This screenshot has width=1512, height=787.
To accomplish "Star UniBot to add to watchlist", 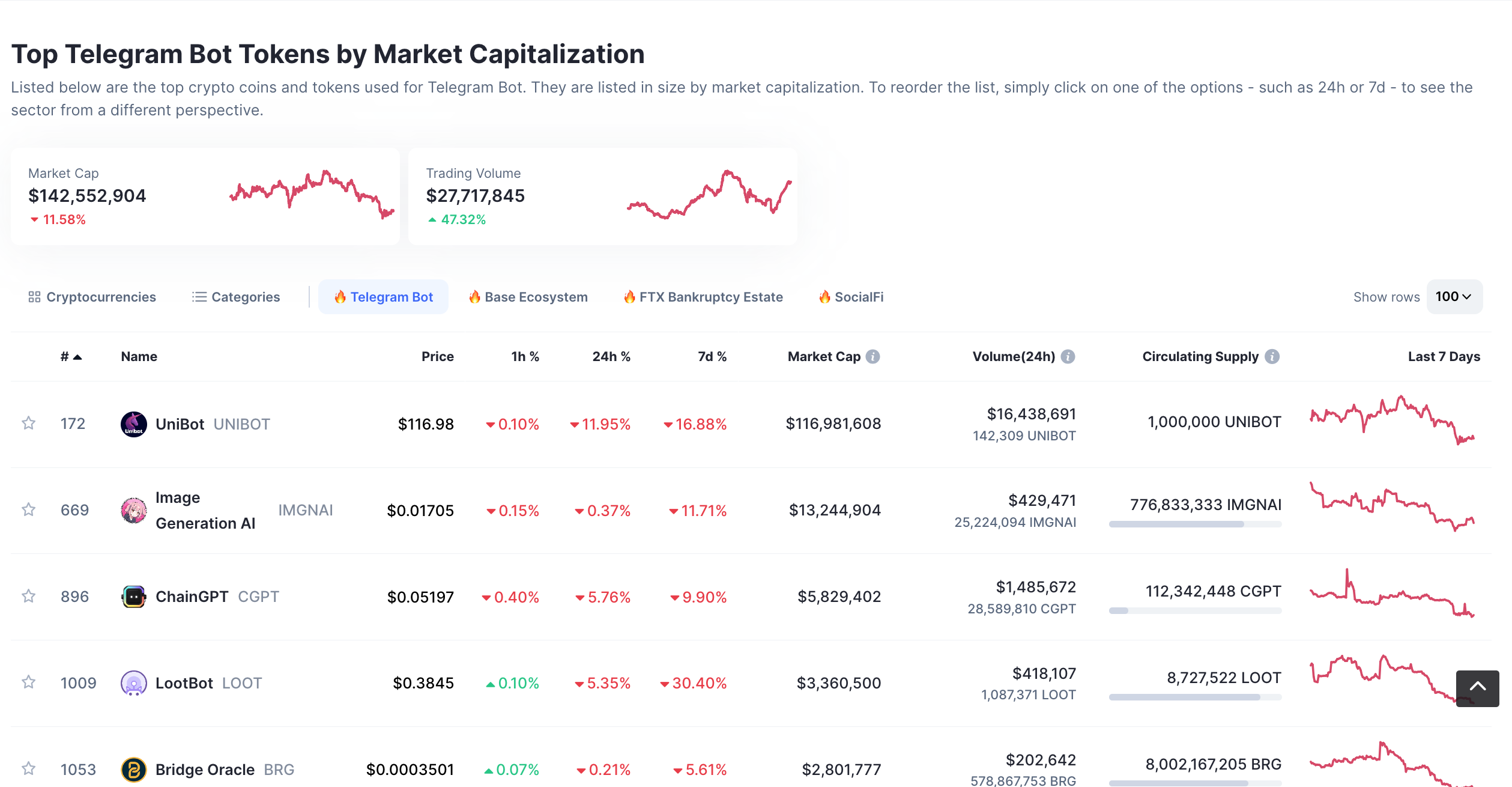I will (28, 424).
